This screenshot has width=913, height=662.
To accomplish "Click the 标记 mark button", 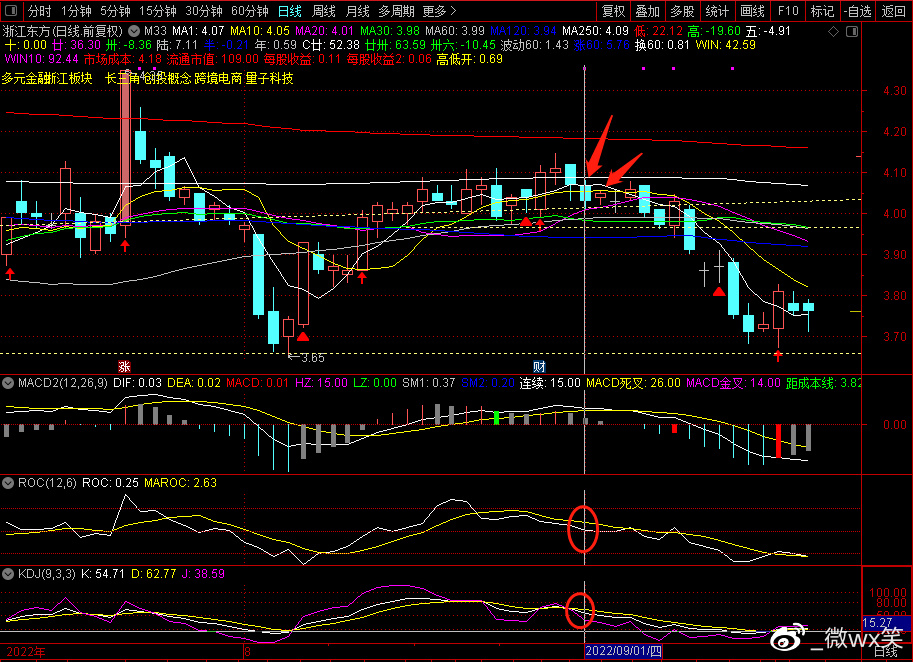I will 821,11.
